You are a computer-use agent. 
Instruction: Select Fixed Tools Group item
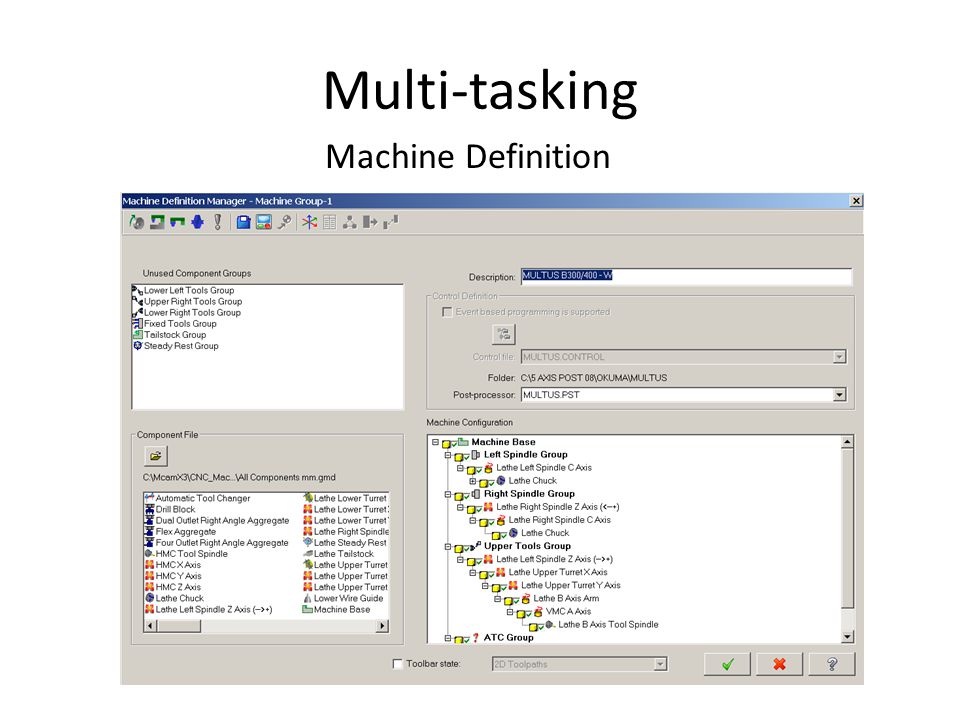[x=180, y=323]
